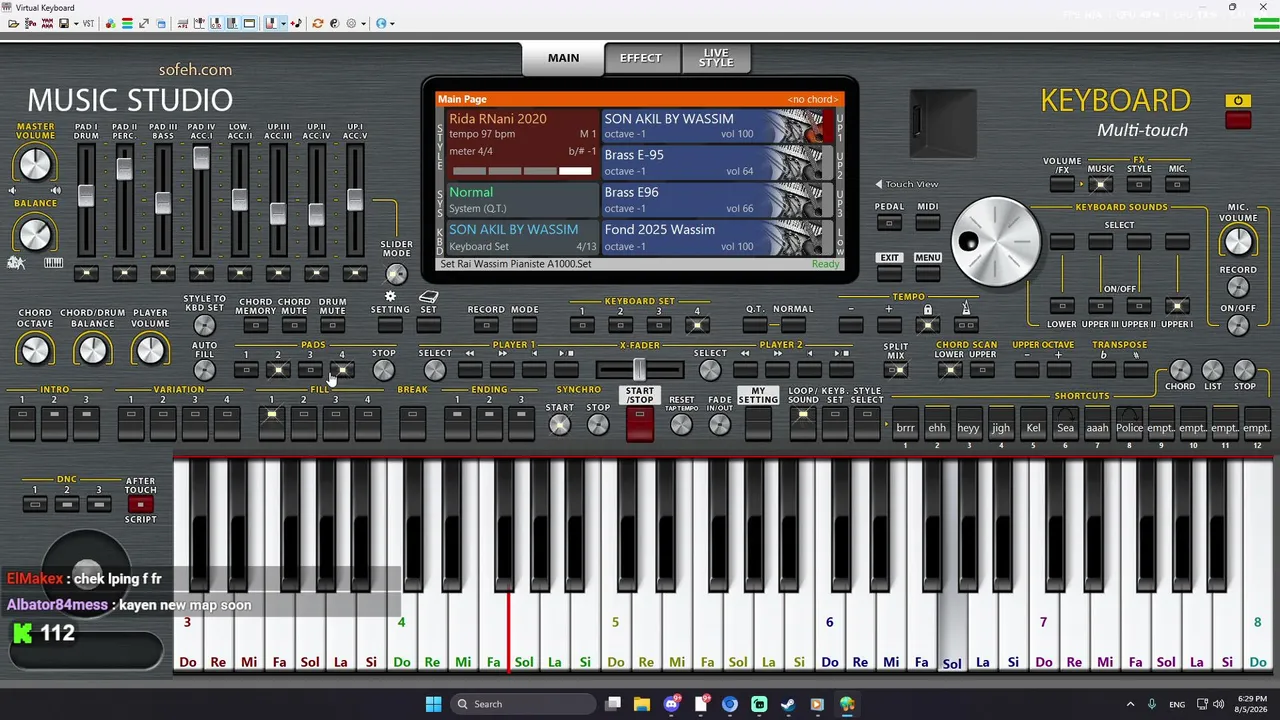Click the metronome button under Tempo

(x=966, y=324)
